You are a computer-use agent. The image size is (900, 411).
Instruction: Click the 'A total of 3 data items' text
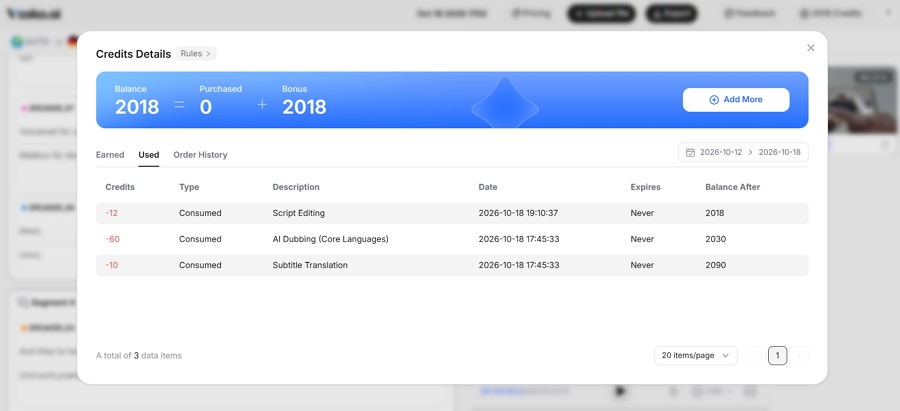tap(138, 356)
